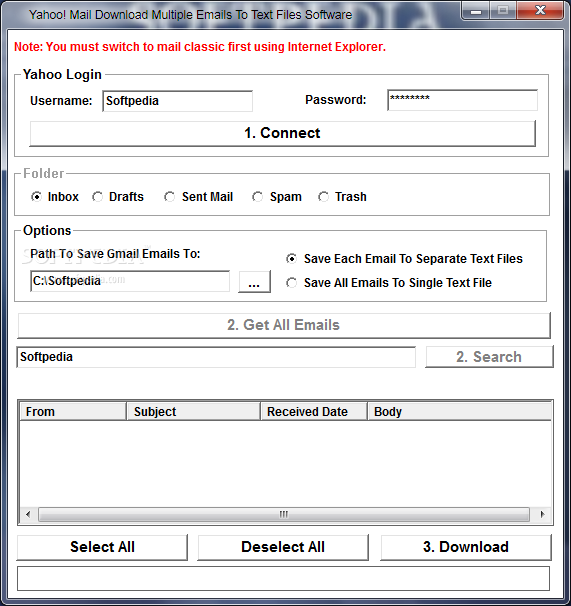
Task: Minimize the window
Action: (x=476, y=11)
